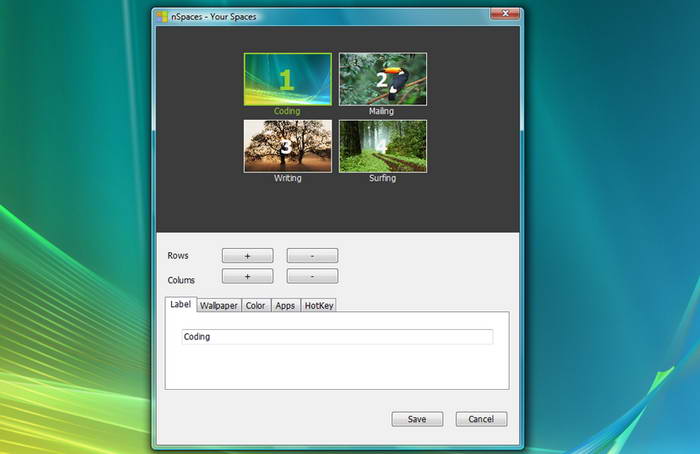Click the Writing label under the tree thumbnail

click(288, 178)
